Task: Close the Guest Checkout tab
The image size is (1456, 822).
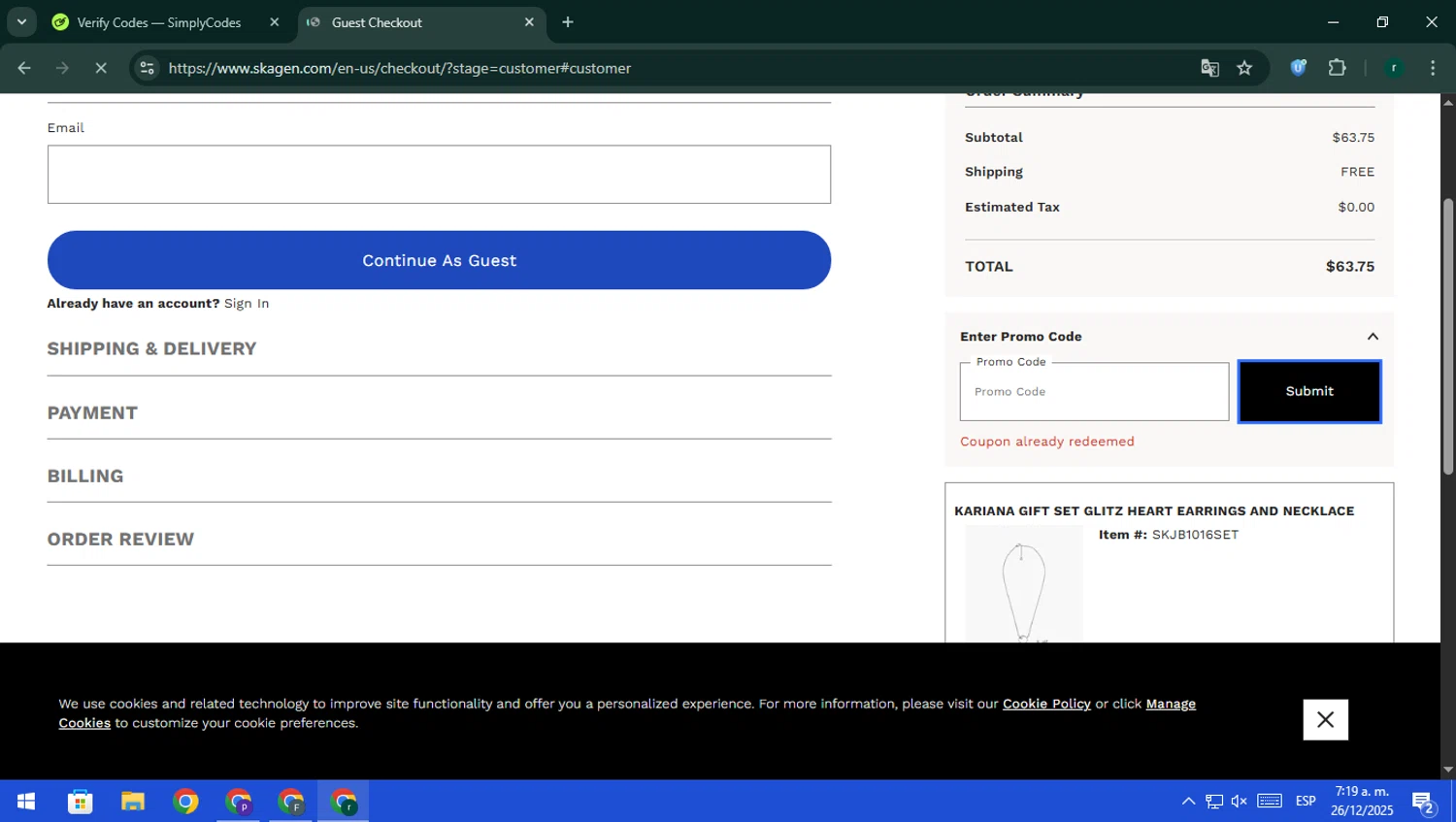Action: point(529,22)
